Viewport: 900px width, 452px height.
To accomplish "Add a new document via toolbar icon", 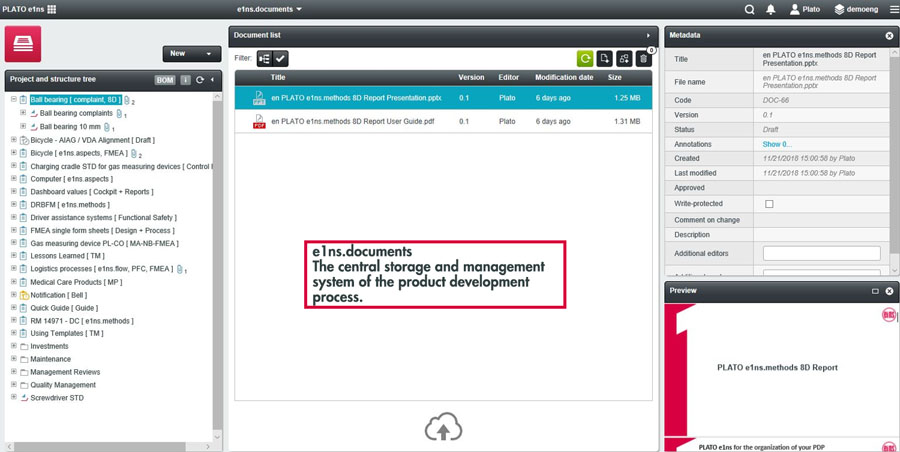I will click(604, 58).
